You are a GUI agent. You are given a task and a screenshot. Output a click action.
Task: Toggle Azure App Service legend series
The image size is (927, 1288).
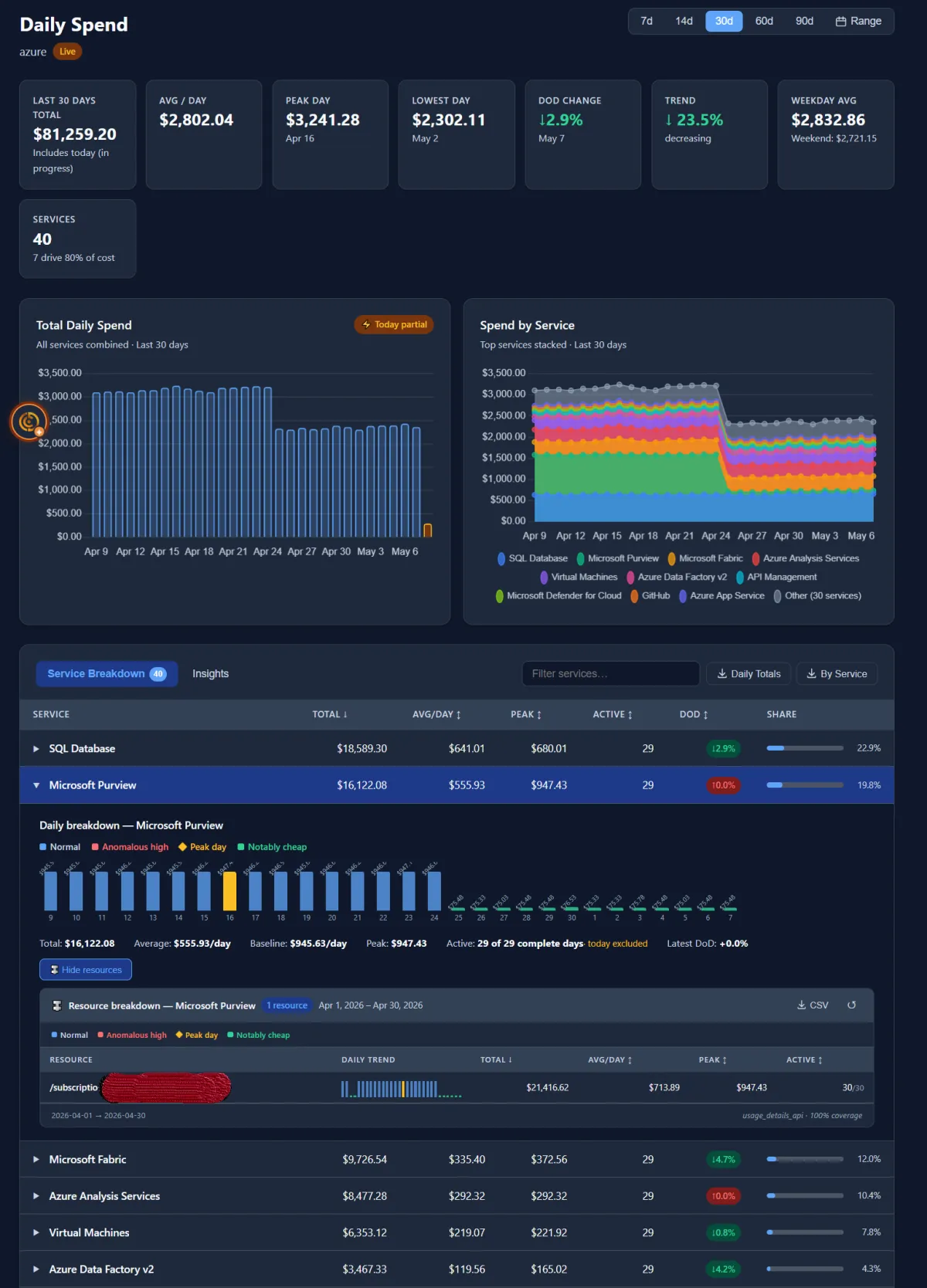point(722,595)
